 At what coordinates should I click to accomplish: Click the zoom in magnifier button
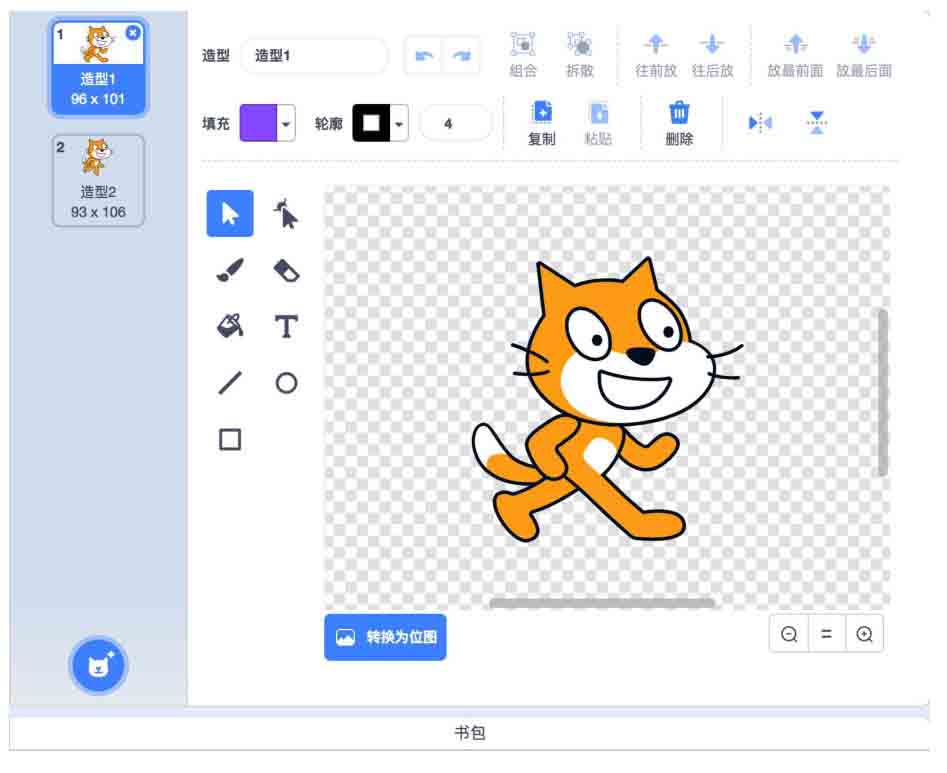click(864, 634)
